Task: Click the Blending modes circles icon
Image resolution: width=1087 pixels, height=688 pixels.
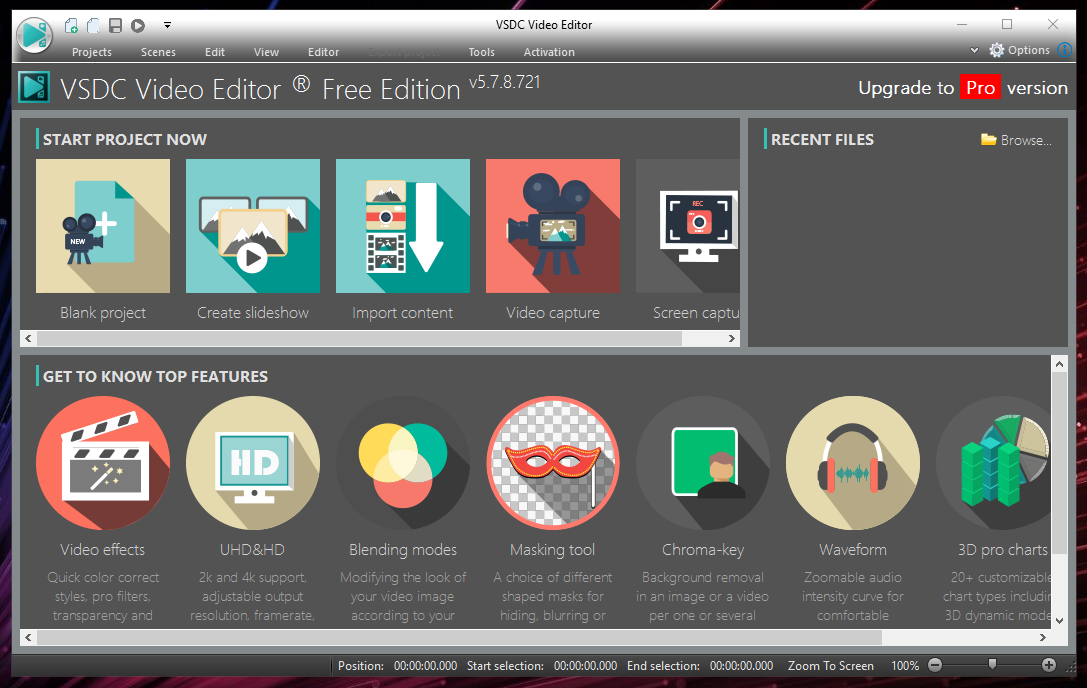Action: pyautogui.click(x=403, y=463)
